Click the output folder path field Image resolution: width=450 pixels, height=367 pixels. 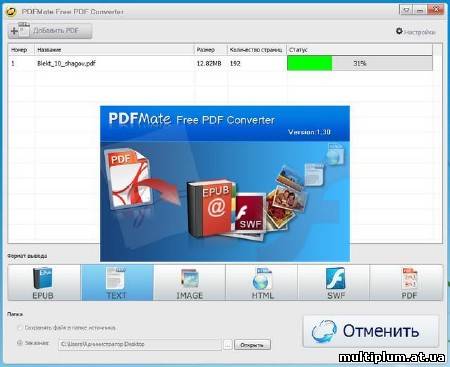click(140, 344)
